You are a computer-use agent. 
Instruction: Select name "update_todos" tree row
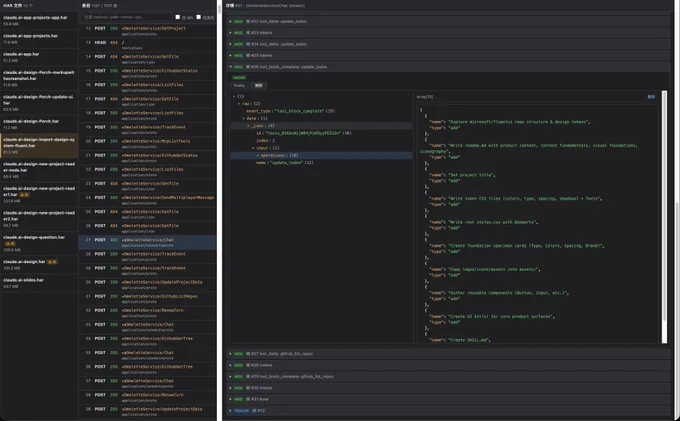[321, 163]
